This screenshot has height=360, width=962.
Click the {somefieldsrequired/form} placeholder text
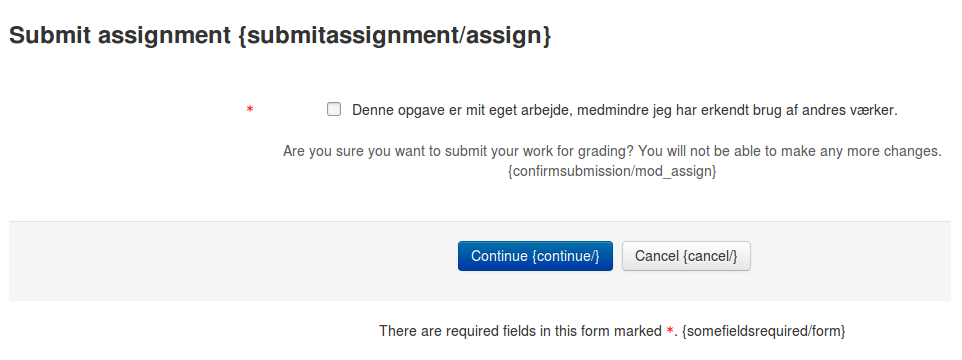(764, 331)
